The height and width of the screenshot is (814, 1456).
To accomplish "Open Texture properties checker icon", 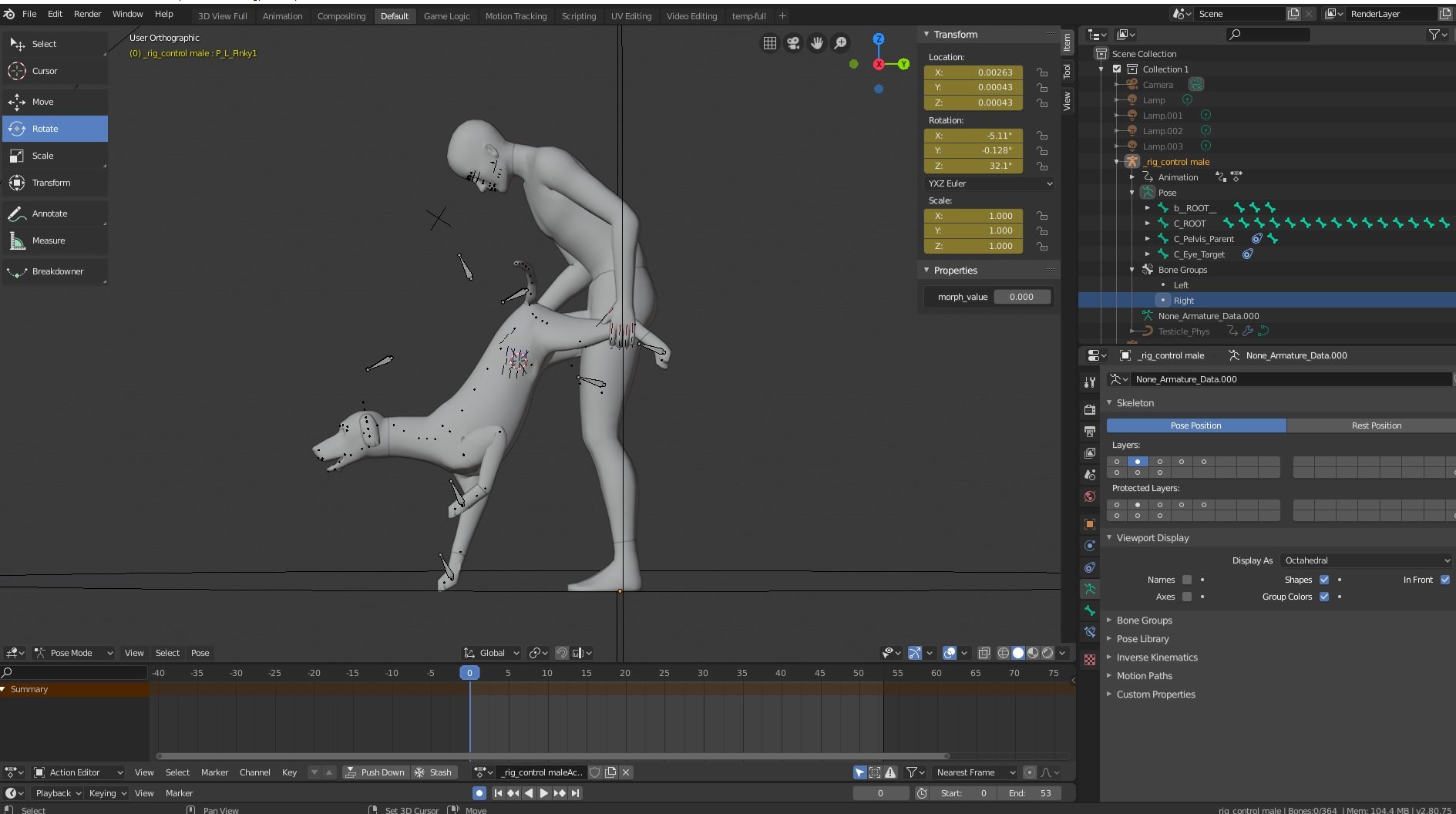I will [x=1089, y=660].
